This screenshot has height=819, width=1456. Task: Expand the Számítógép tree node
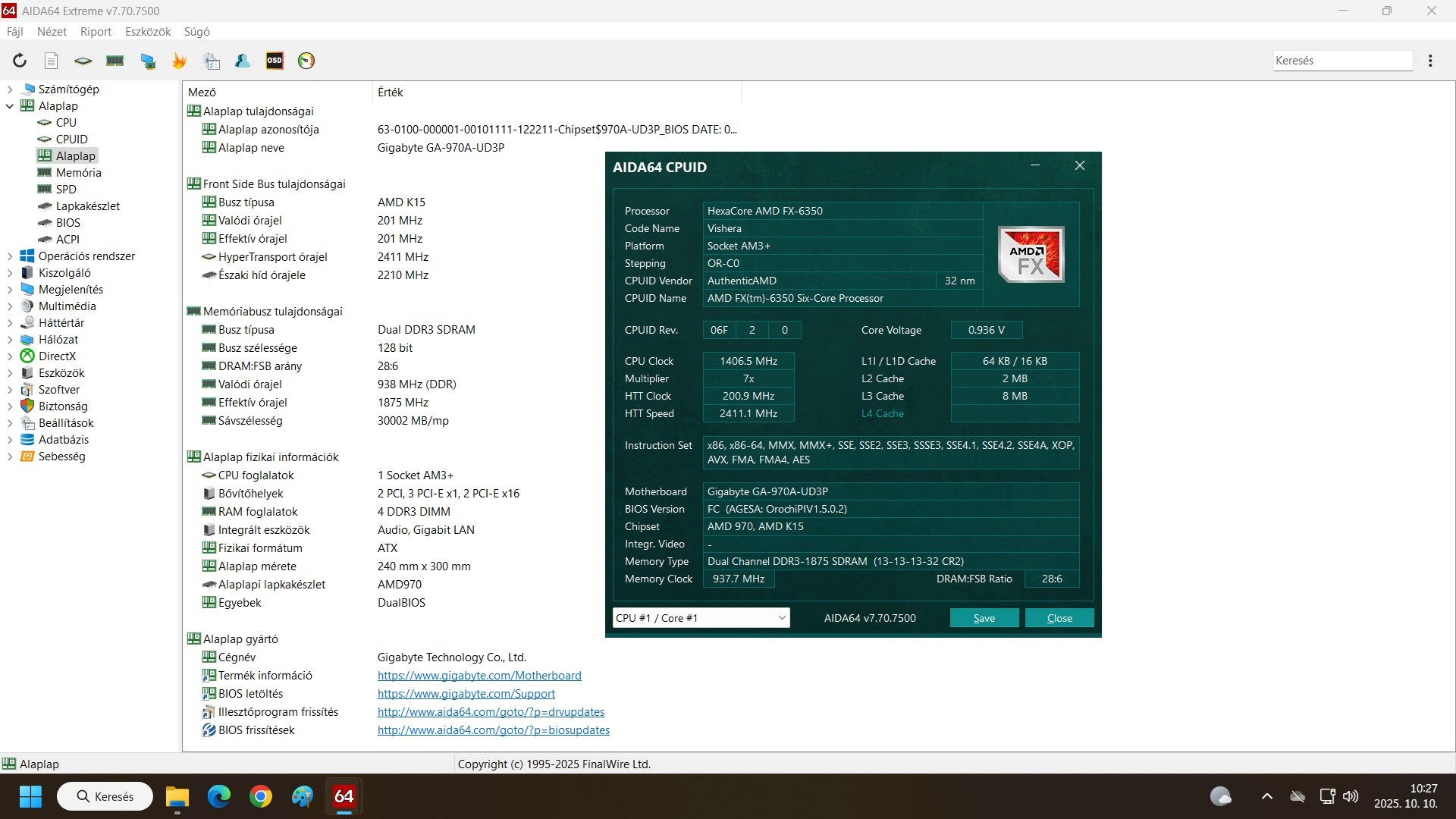point(10,89)
